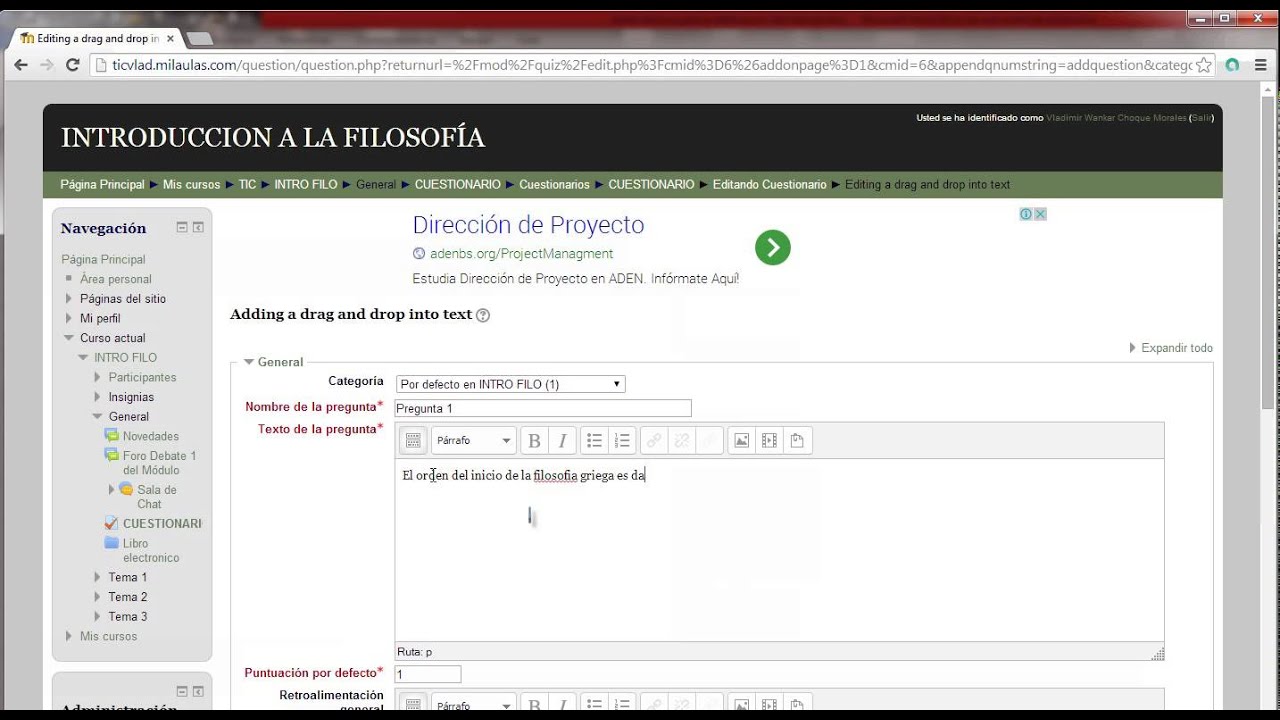Hide the Administración block at the bottom
Image resolution: width=1280 pixels, height=720 pixels.
182,691
